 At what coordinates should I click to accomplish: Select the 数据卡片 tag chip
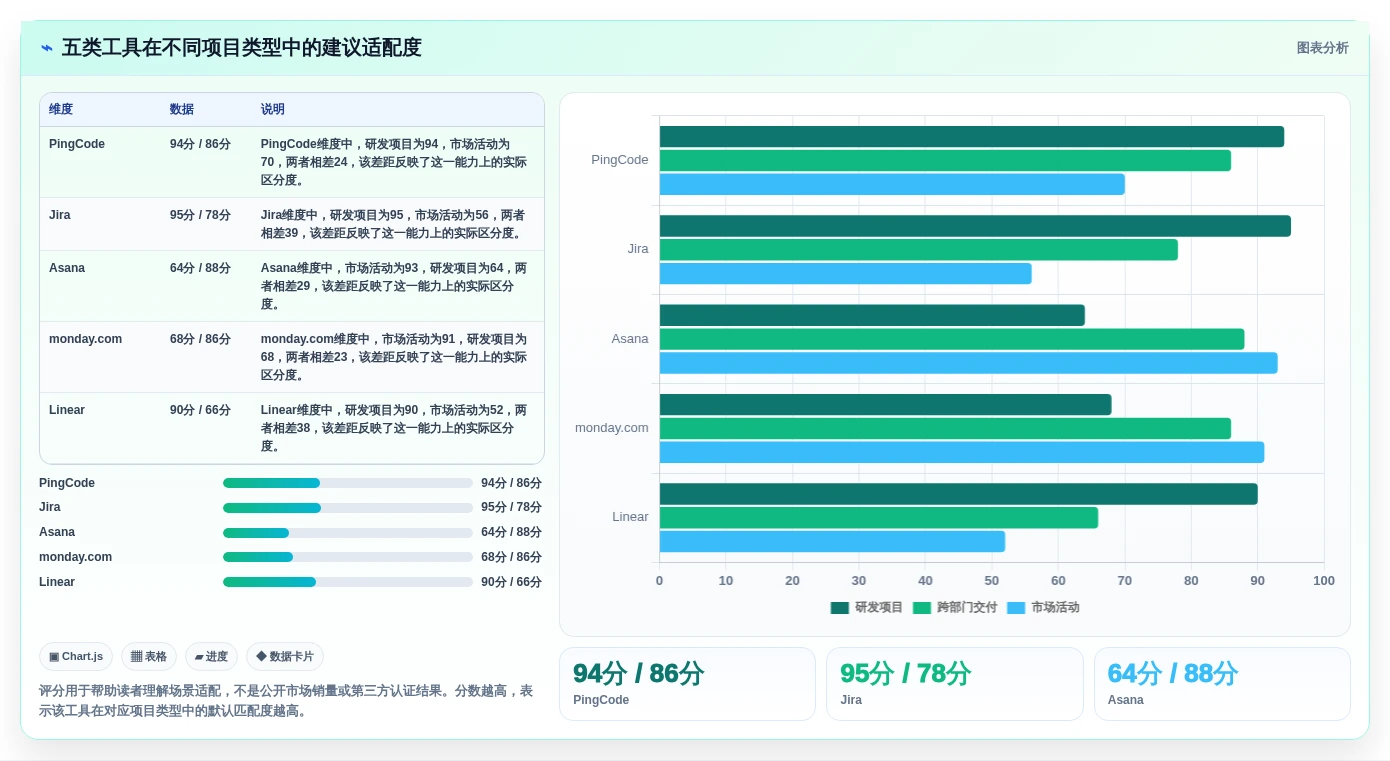[x=285, y=656]
